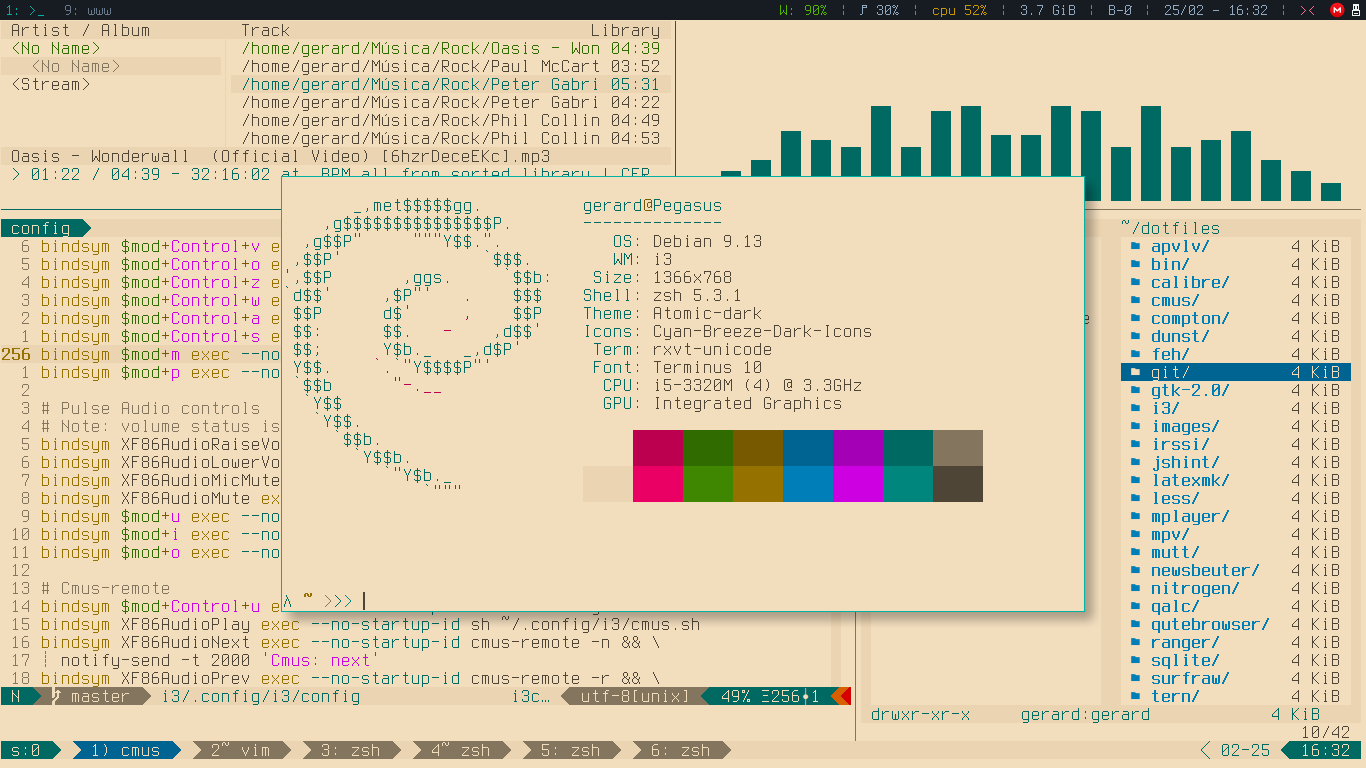The image size is (1366, 768).
Task: Select the Phil Collin track lasting 04:49
Action: pos(451,120)
